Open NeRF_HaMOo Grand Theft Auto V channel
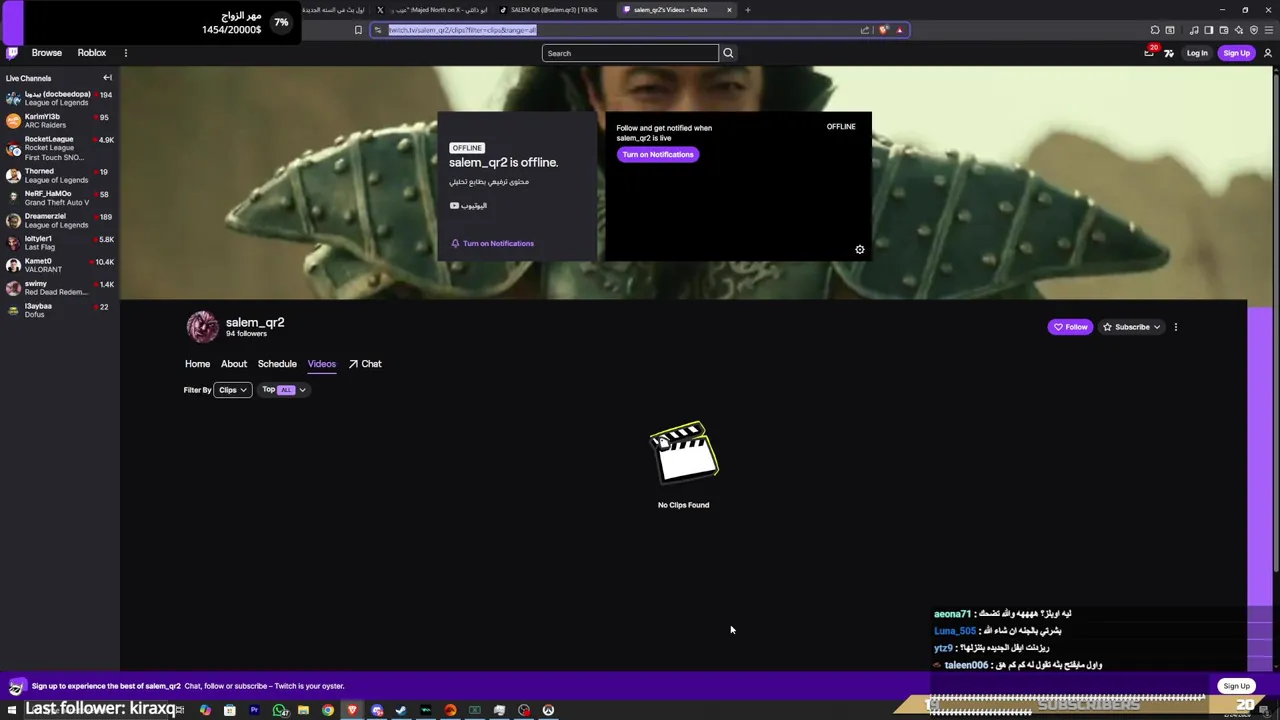1280x720 pixels. click(60, 198)
